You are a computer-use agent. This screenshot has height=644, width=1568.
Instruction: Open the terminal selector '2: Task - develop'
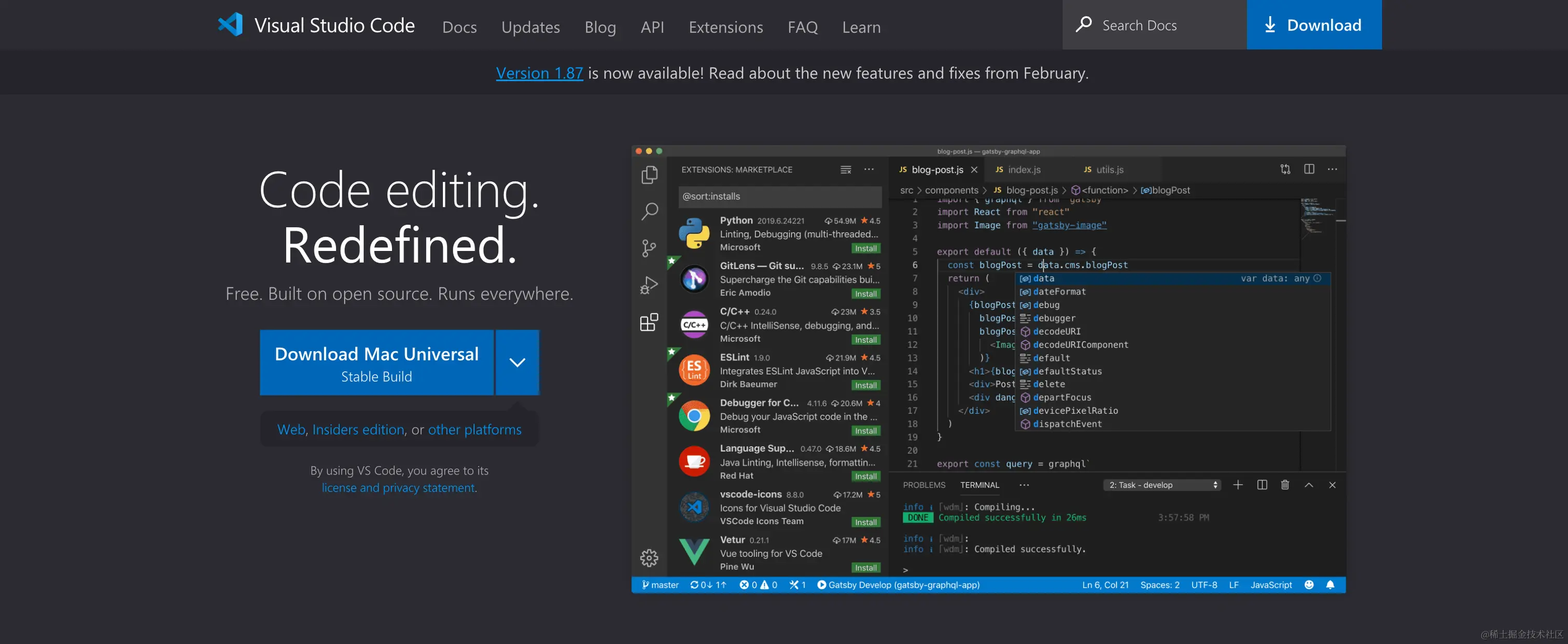(1163, 485)
